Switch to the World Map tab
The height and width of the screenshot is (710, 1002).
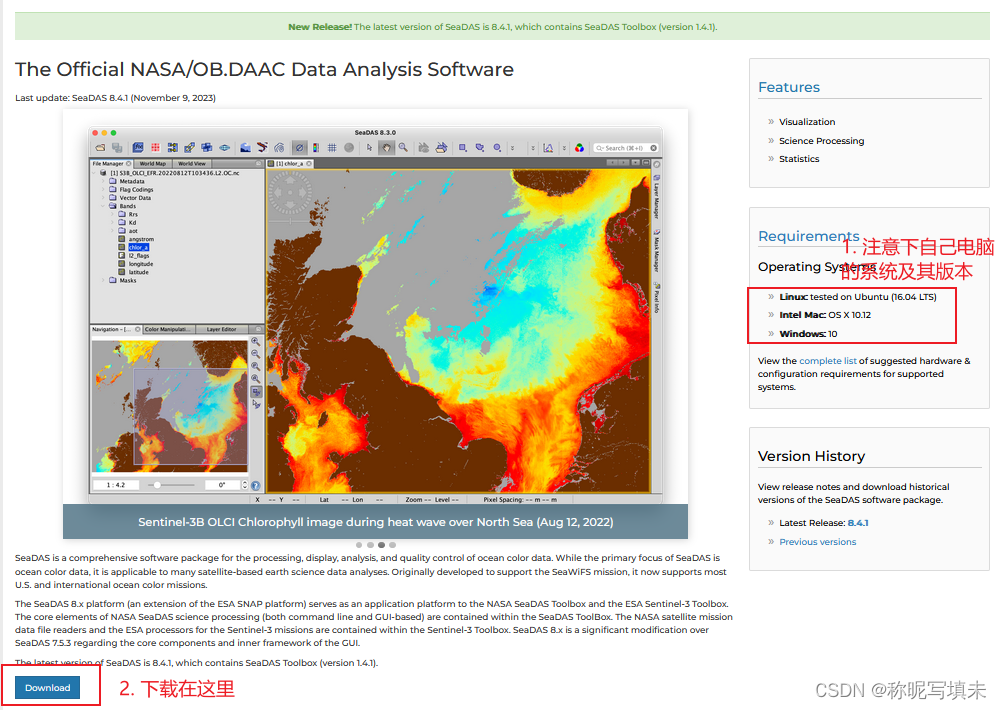pyautogui.click(x=153, y=164)
